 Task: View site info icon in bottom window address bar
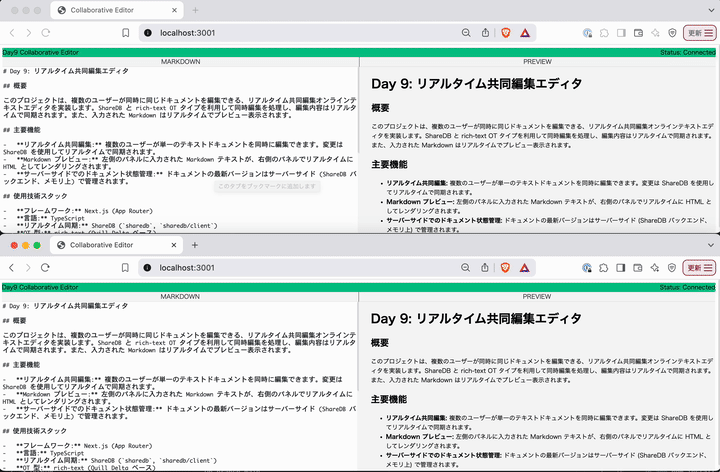(147, 268)
